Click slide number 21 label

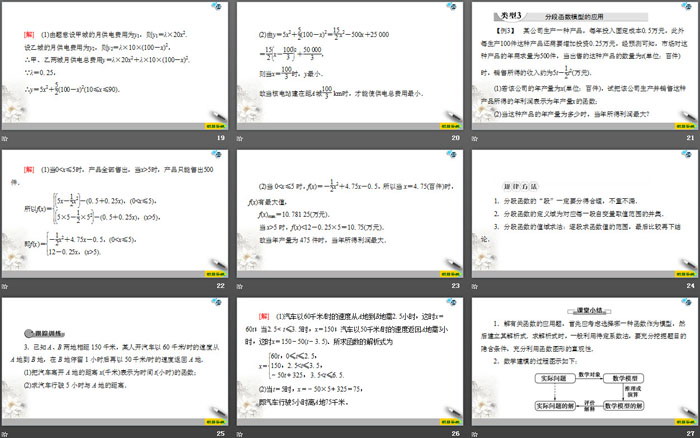[x=691, y=138]
